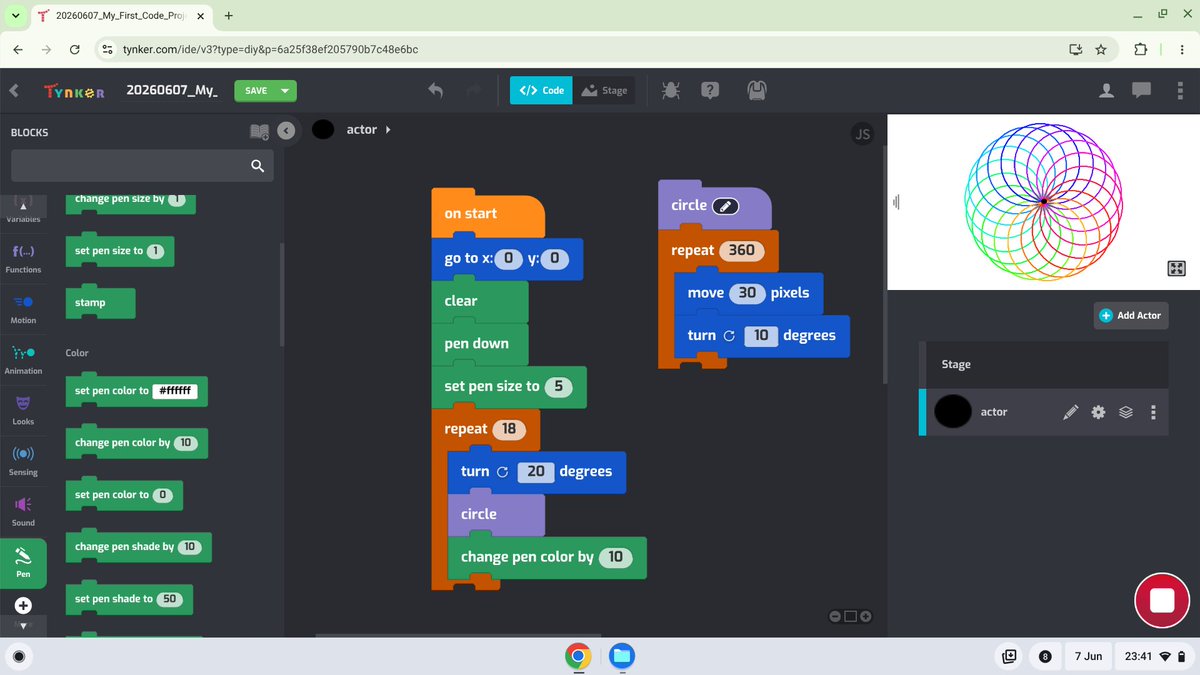Open the chat messages icon
The height and width of the screenshot is (675, 1200).
pyautogui.click(x=1141, y=90)
